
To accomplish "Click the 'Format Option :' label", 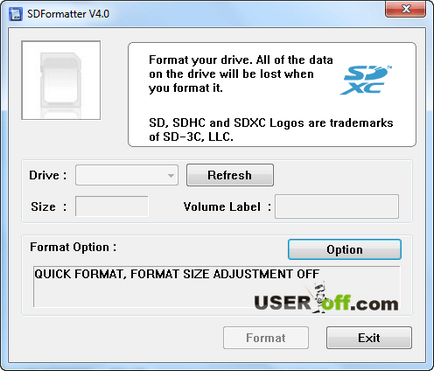I will tap(73, 247).
